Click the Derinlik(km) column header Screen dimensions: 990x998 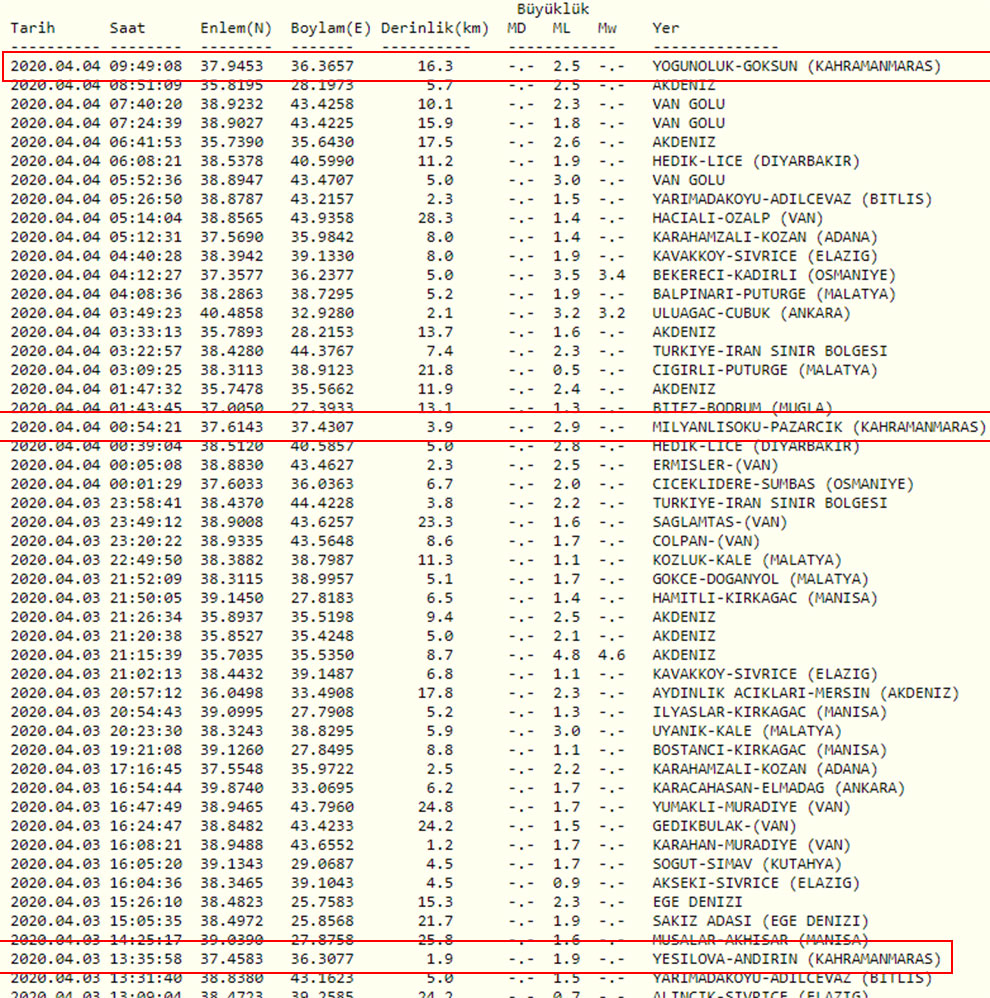(x=435, y=27)
